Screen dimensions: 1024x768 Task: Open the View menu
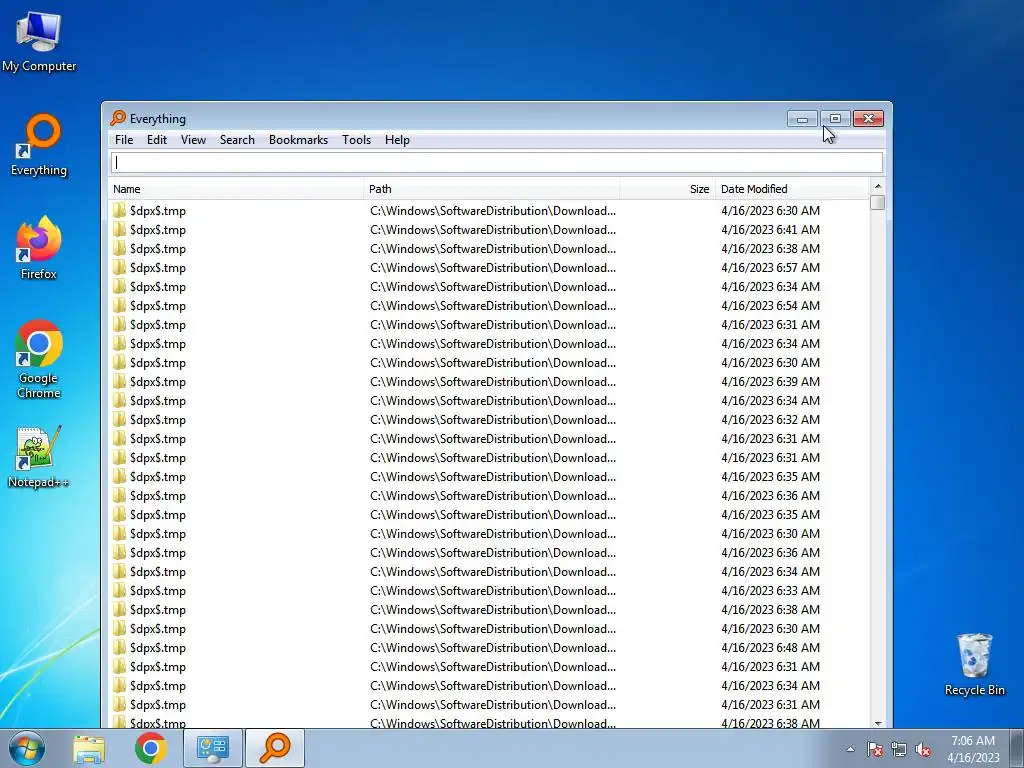(193, 140)
